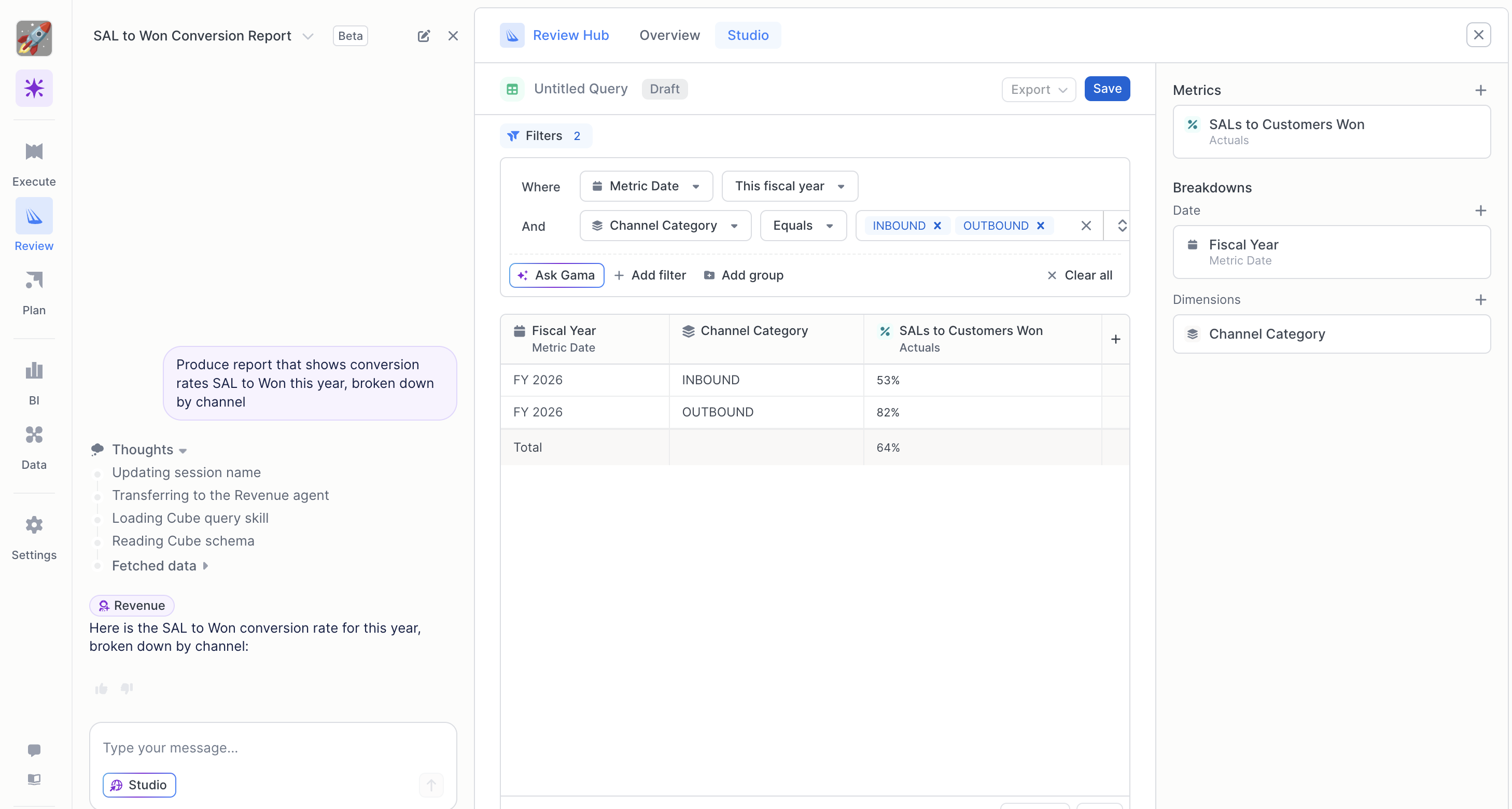Click the book documentation icon in sidebar
The height and width of the screenshot is (809, 1512).
pyautogui.click(x=34, y=779)
